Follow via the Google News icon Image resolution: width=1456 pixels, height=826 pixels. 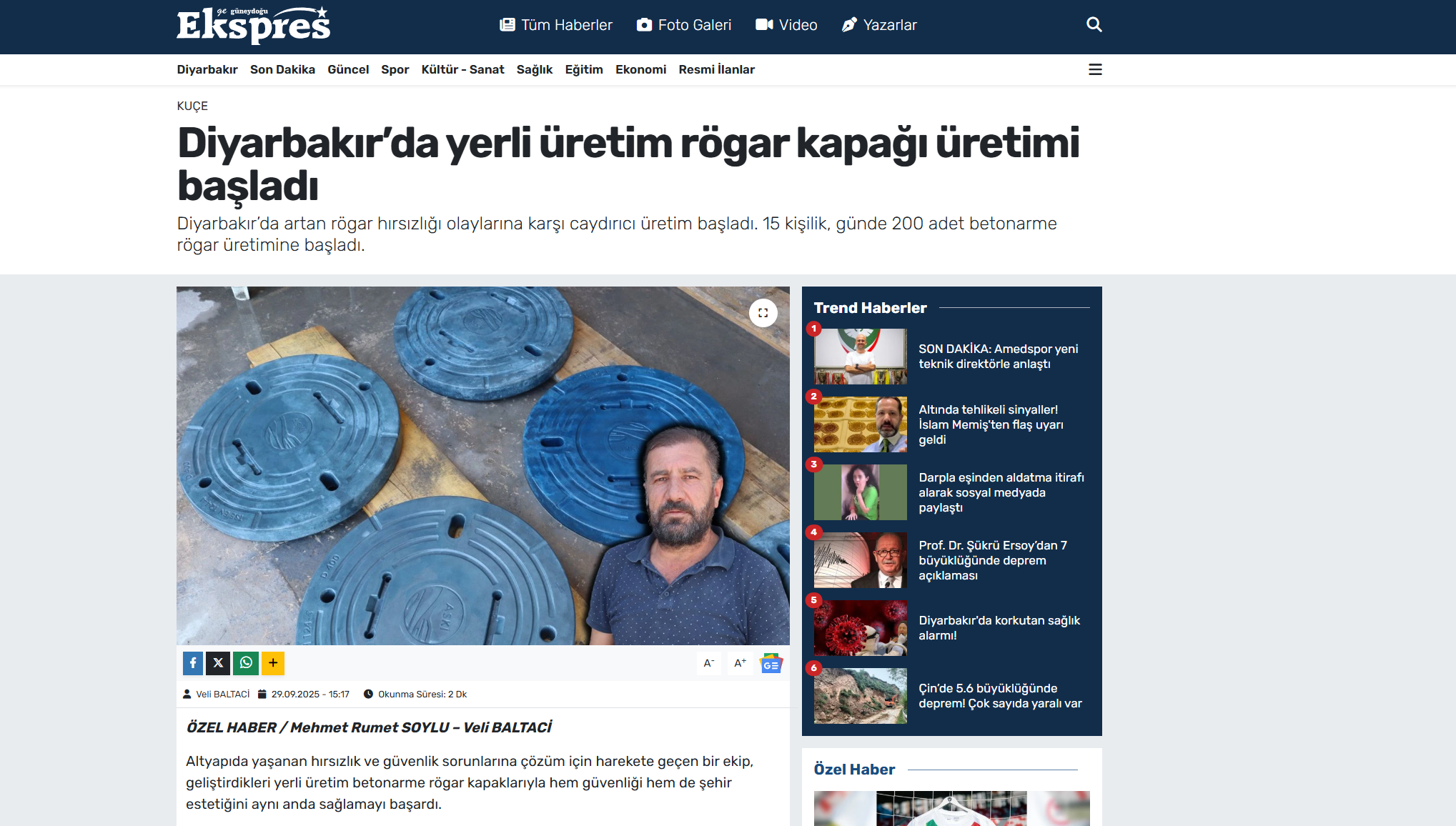point(770,664)
